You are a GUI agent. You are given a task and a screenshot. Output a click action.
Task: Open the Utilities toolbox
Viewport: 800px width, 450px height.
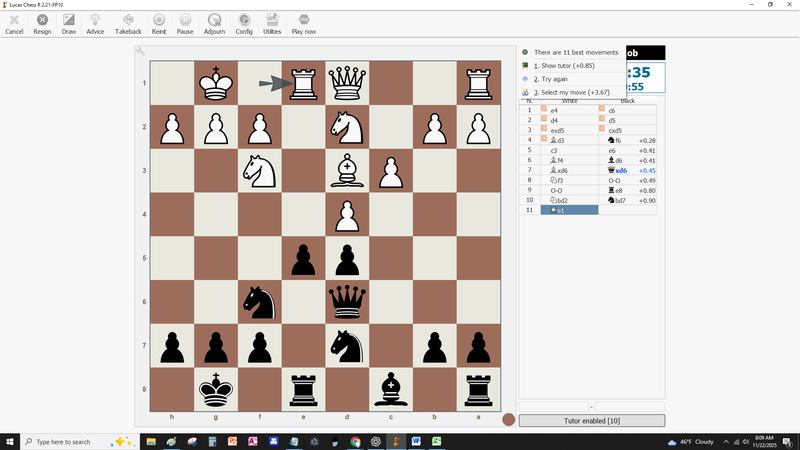pos(272,24)
